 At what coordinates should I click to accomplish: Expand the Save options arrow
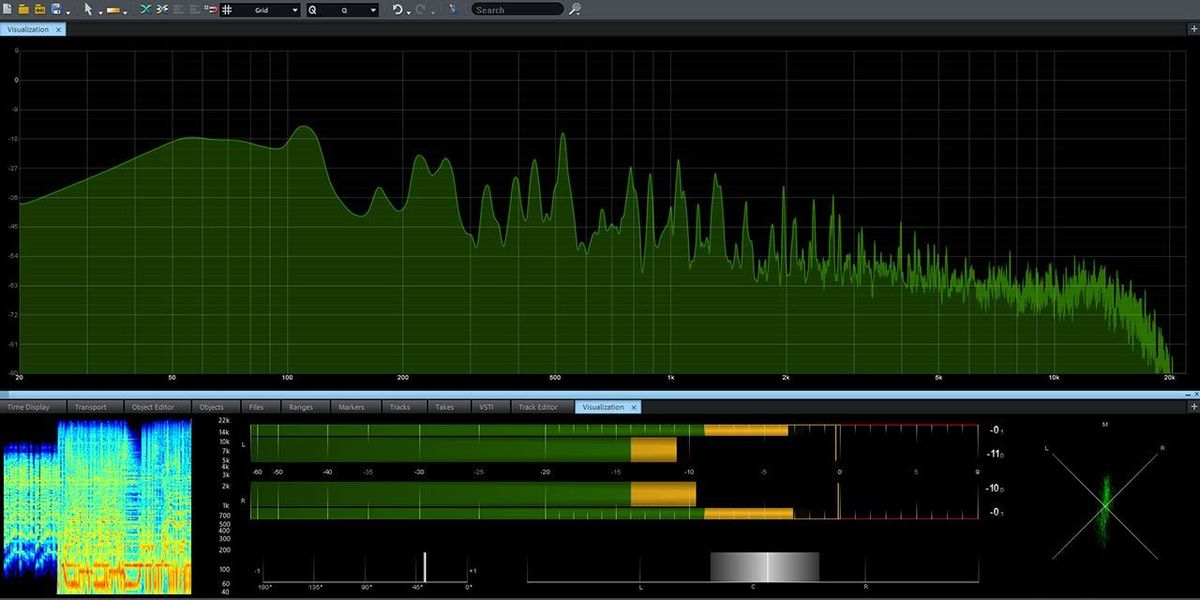click(67, 11)
